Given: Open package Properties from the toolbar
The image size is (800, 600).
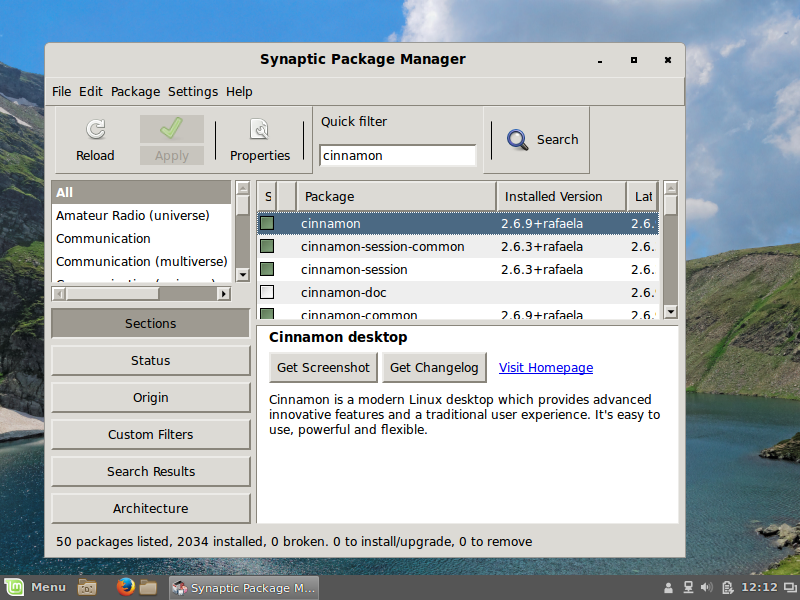Looking at the screenshot, I should click(260, 140).
